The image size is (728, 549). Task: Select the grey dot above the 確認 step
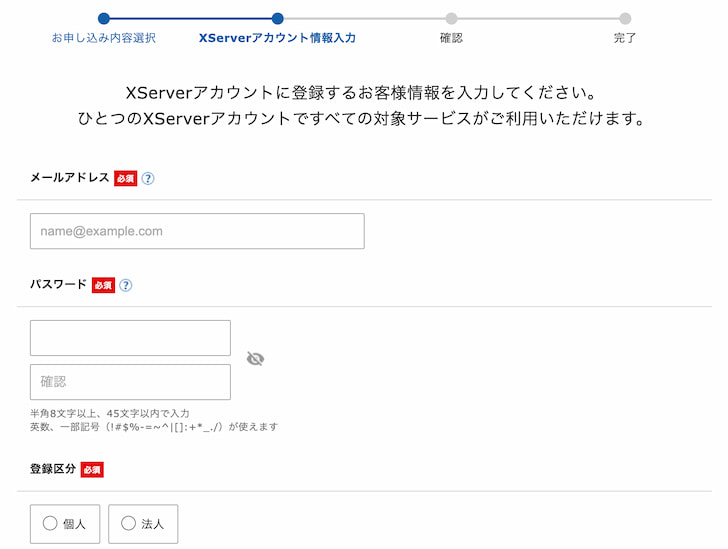pyautogui.click(x=451, y=19)
